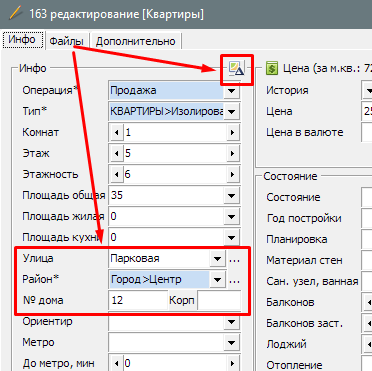The width and height of the screenshot is (372, 371).
Task: Click the pencil icon in title bar
Action: [16, 14]
